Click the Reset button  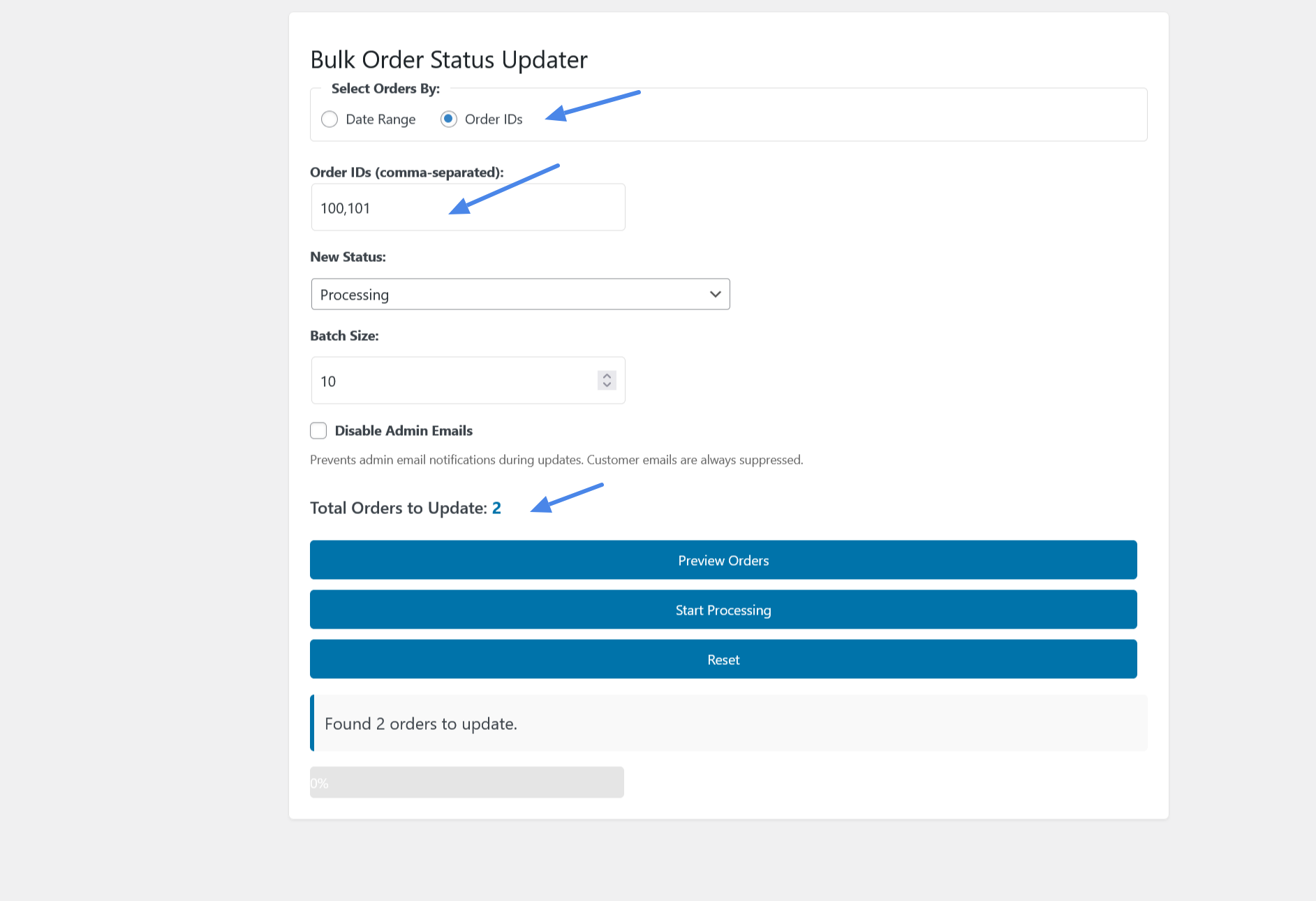point(723,659)
